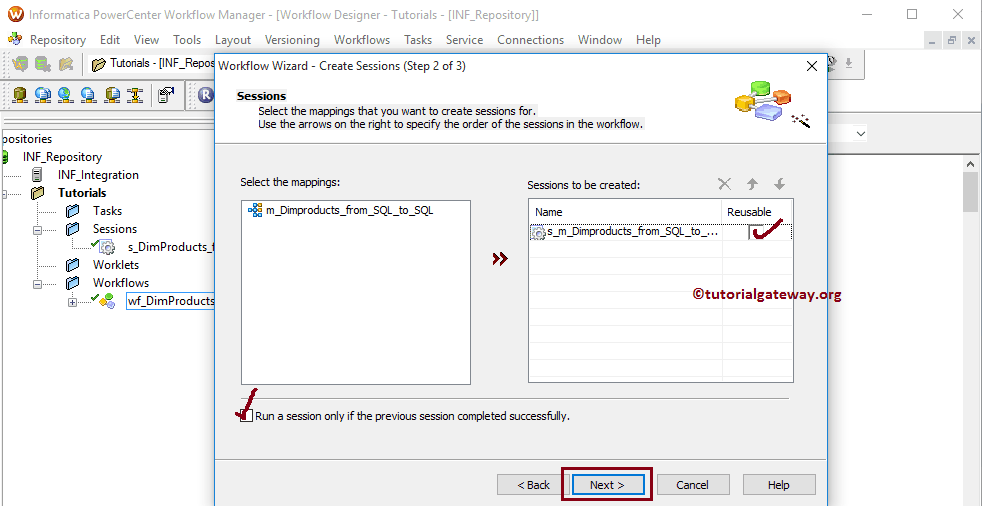Open the View menu
This screenshot has height=506, width=982.
tap(147, 39)
